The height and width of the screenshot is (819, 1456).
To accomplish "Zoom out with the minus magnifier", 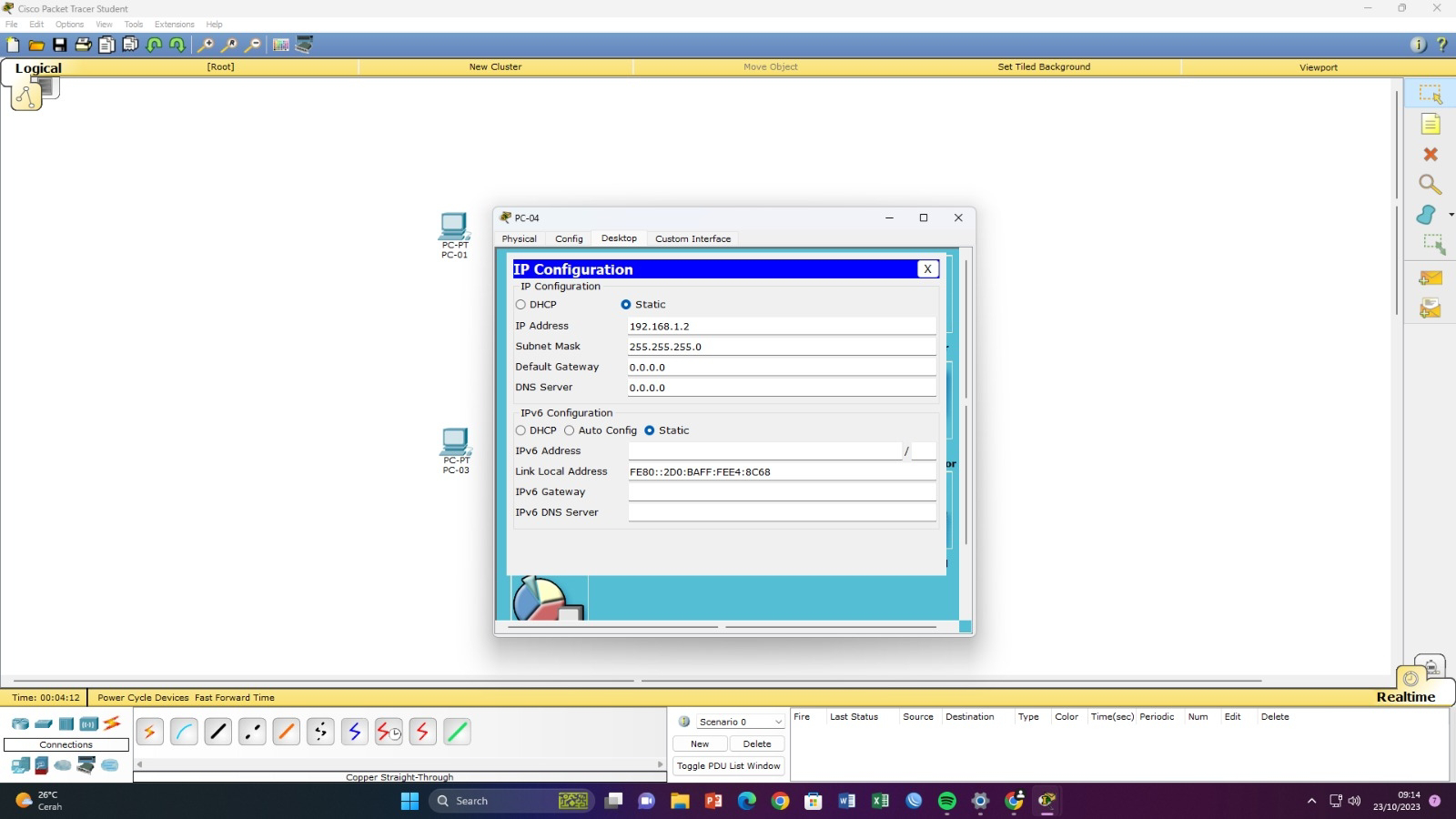I will pyautogui.click(x=254, y=45).
